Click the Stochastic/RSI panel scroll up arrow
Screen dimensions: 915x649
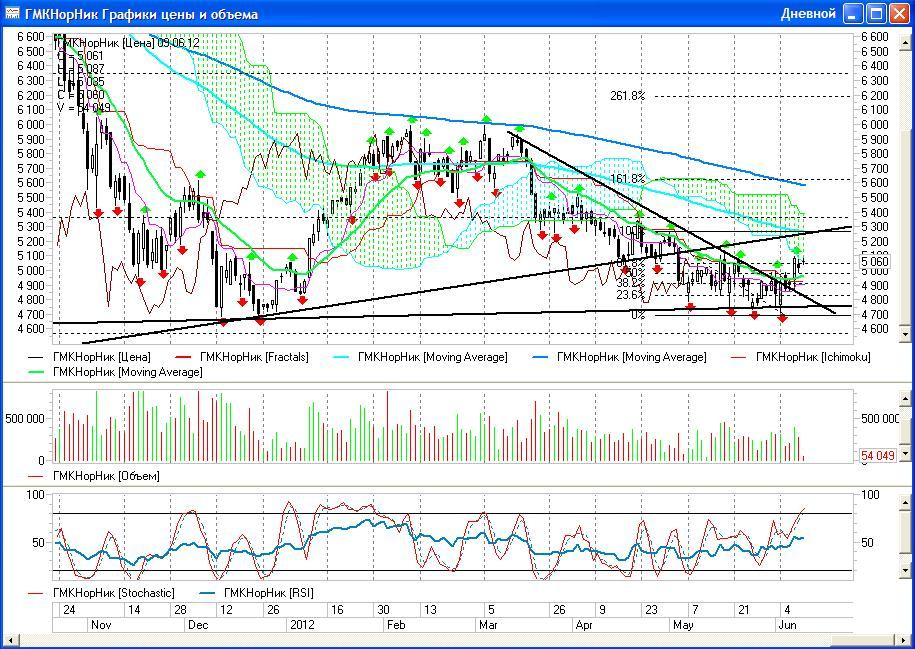906,501
